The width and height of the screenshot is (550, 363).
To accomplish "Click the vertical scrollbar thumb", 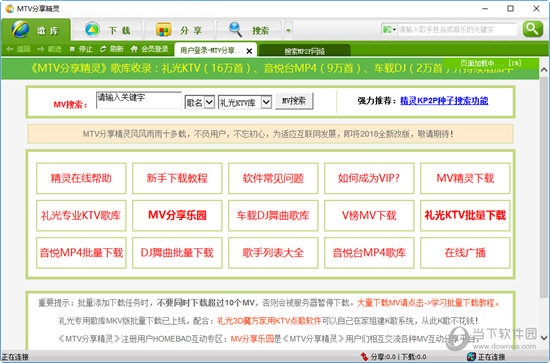I will (544, 188).
